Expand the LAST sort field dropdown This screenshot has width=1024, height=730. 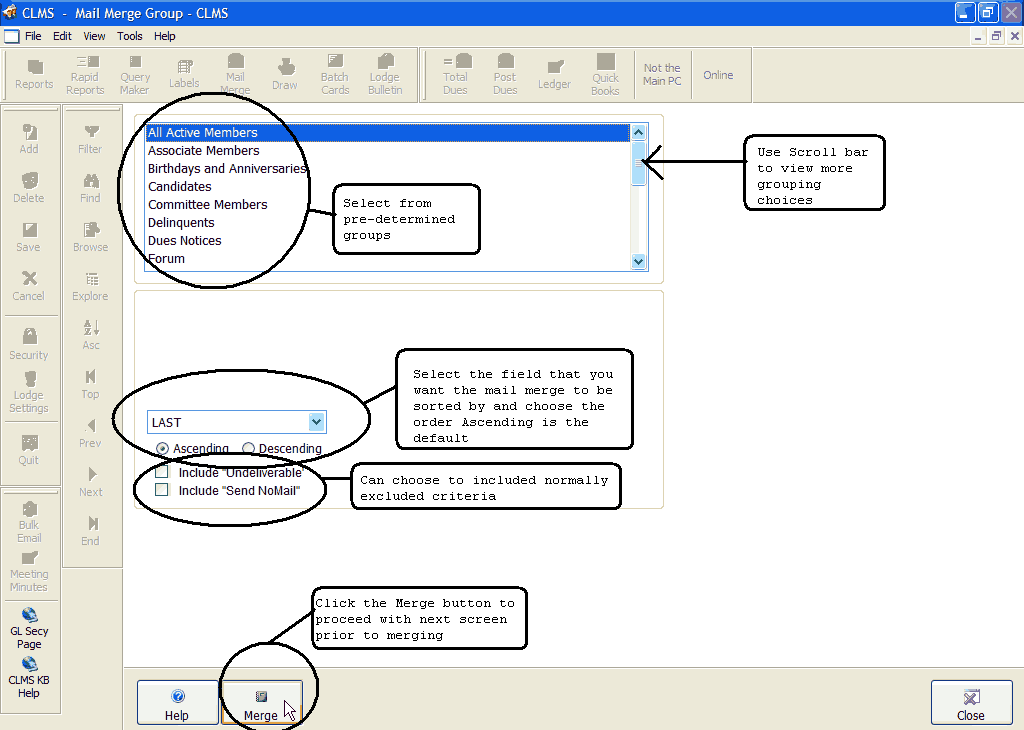(316, 422)
